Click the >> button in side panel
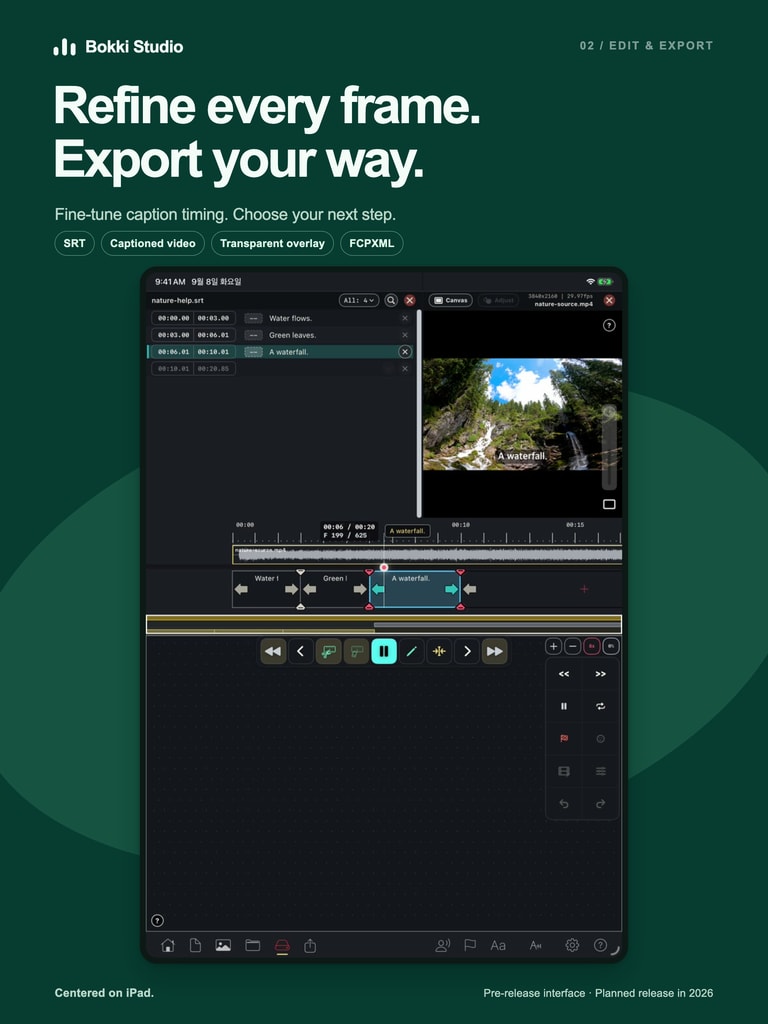The height and width of the screenshot is (1024, 768). [600, 674]
